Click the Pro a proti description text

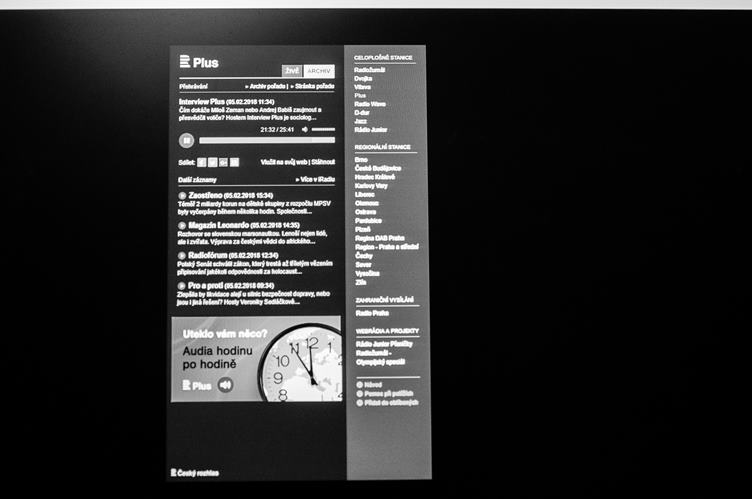click(x=253, y=298)
